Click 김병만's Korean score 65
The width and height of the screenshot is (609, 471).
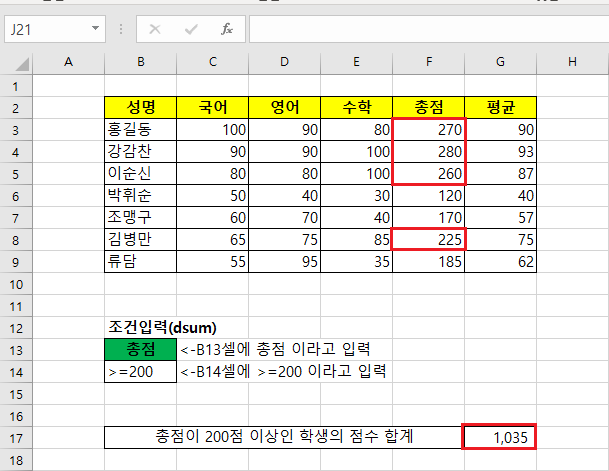(x=212, y=240)
